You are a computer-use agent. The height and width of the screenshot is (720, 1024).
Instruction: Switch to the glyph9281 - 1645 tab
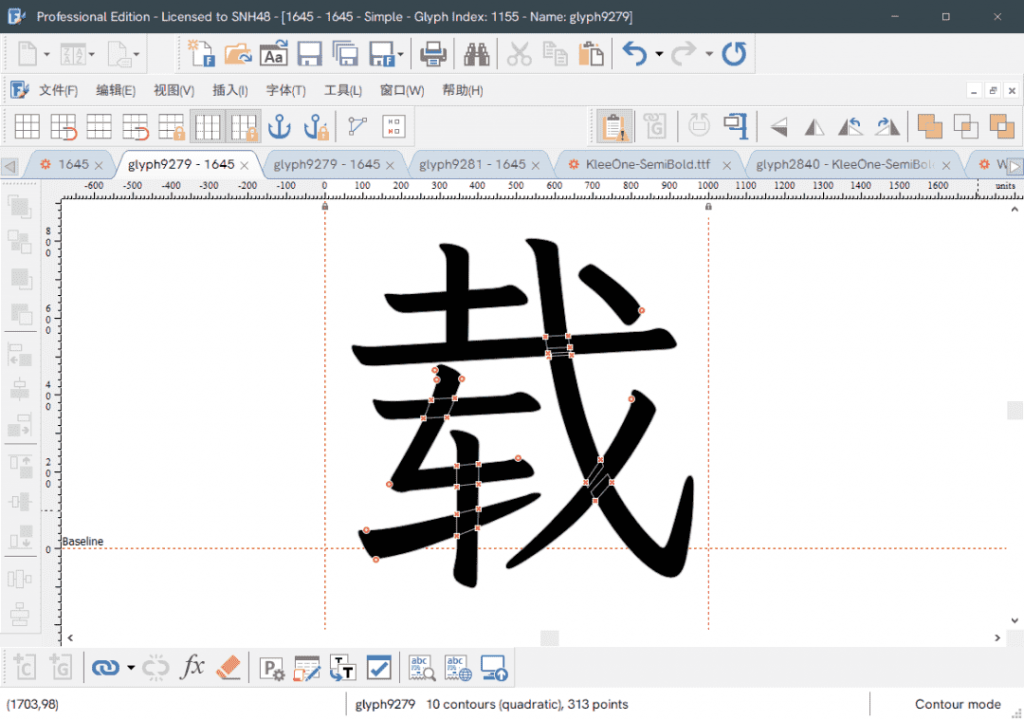472,165
